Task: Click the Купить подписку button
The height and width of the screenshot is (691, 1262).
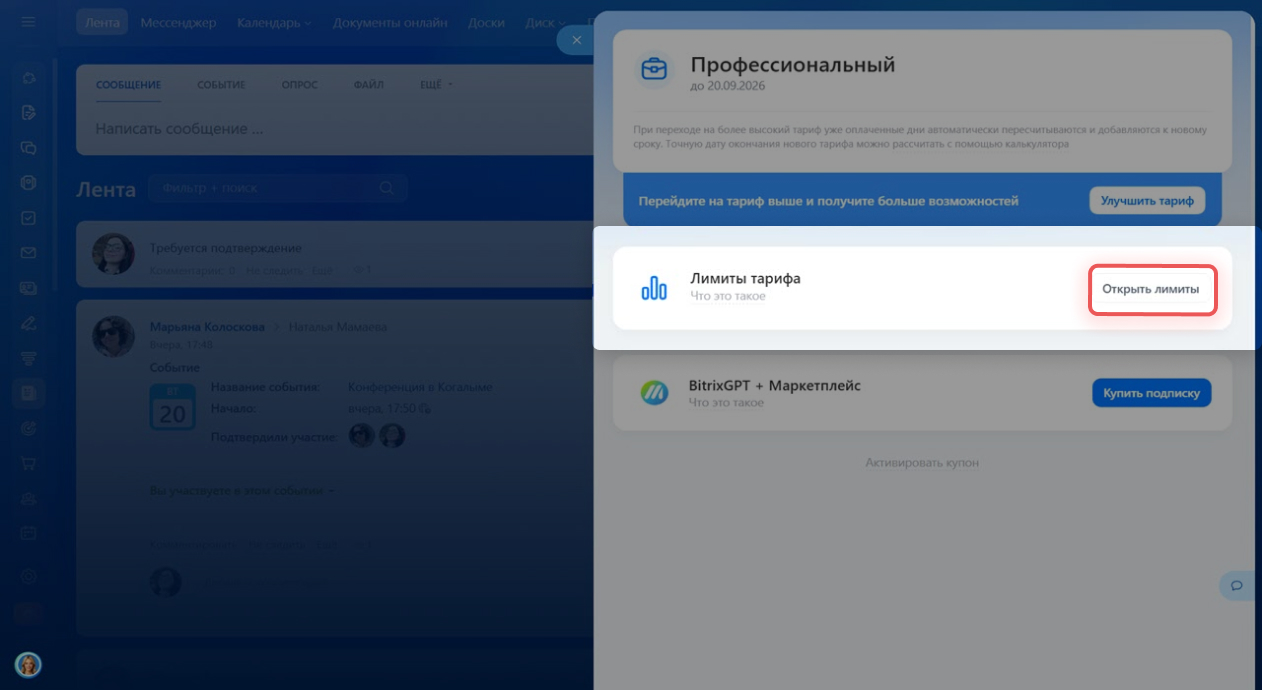Action: pyautogui.click(x=1151, y=393)
